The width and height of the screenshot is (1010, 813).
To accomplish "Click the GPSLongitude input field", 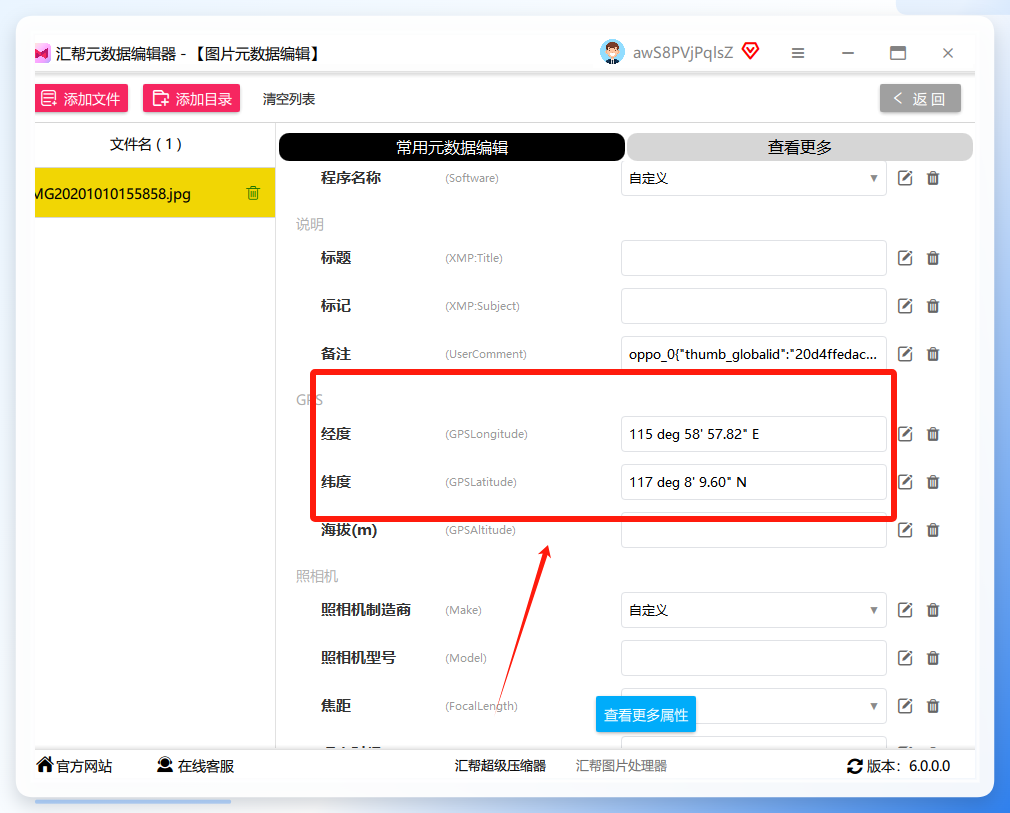I will [x=754, y=434].
